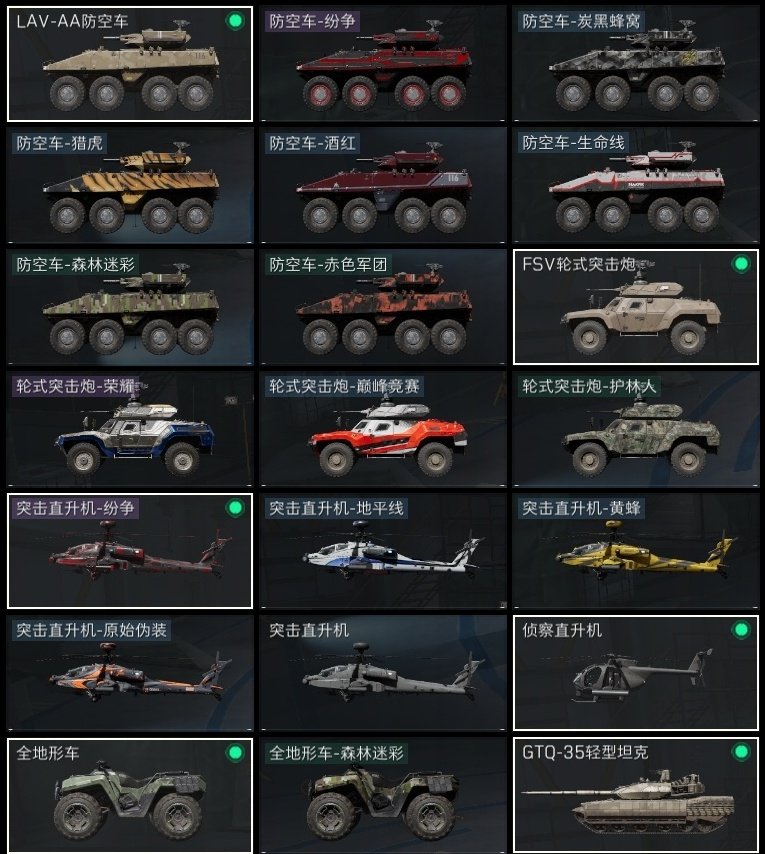This screenshot has width=765, height=854.
Task: Pick the 防空车-炭黑蜂窝 skin
Action: click(635, 64)
